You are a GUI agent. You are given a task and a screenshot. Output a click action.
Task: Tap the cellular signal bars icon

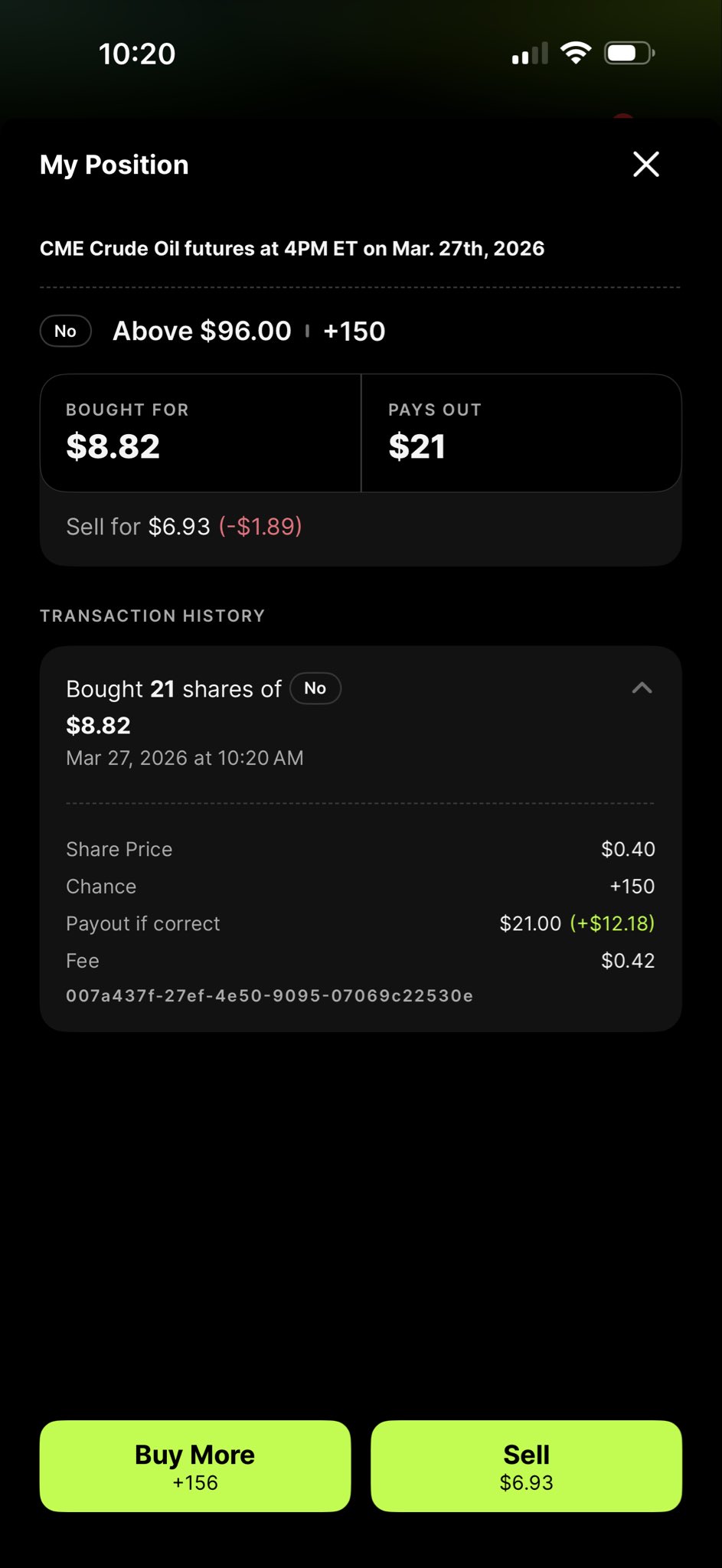pyautogui.click(x=530, y=54)
